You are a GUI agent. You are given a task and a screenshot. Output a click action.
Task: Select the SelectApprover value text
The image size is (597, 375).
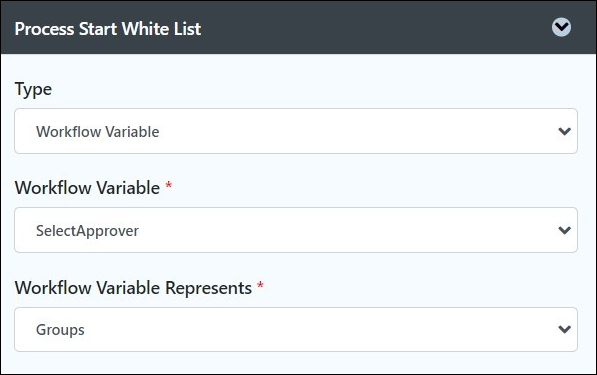point(87,231)
